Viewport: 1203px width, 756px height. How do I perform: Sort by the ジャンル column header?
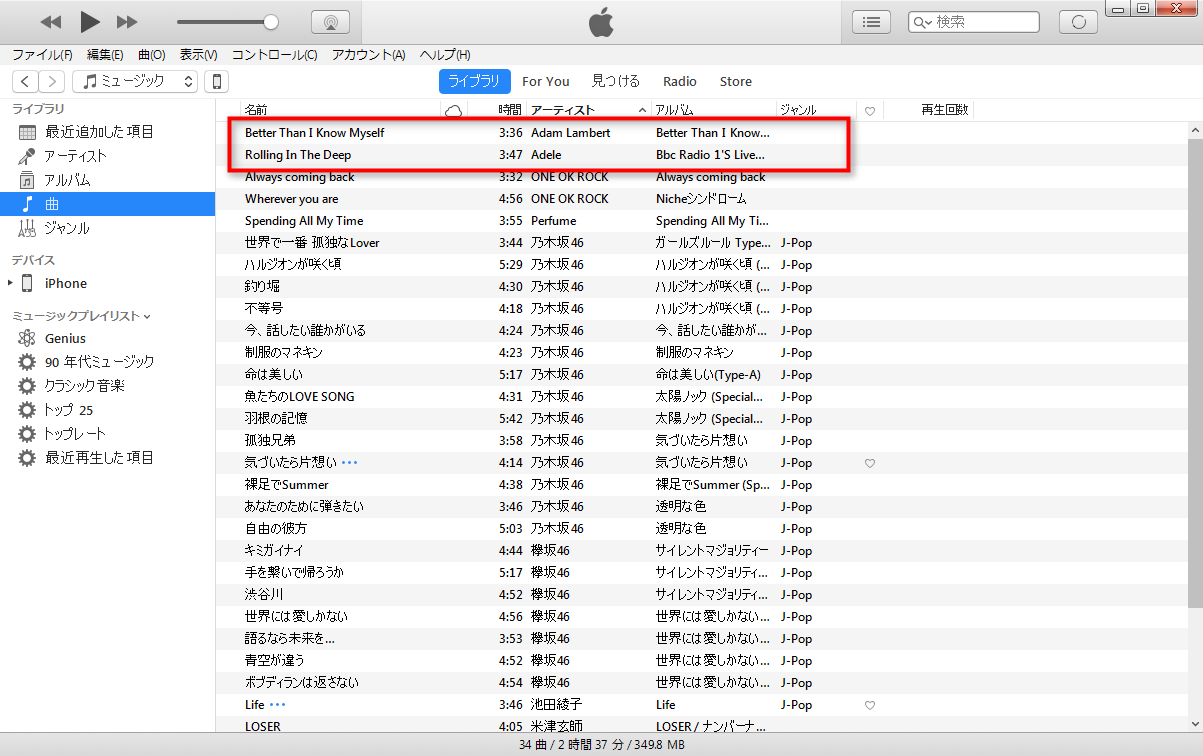pos(816,110)
